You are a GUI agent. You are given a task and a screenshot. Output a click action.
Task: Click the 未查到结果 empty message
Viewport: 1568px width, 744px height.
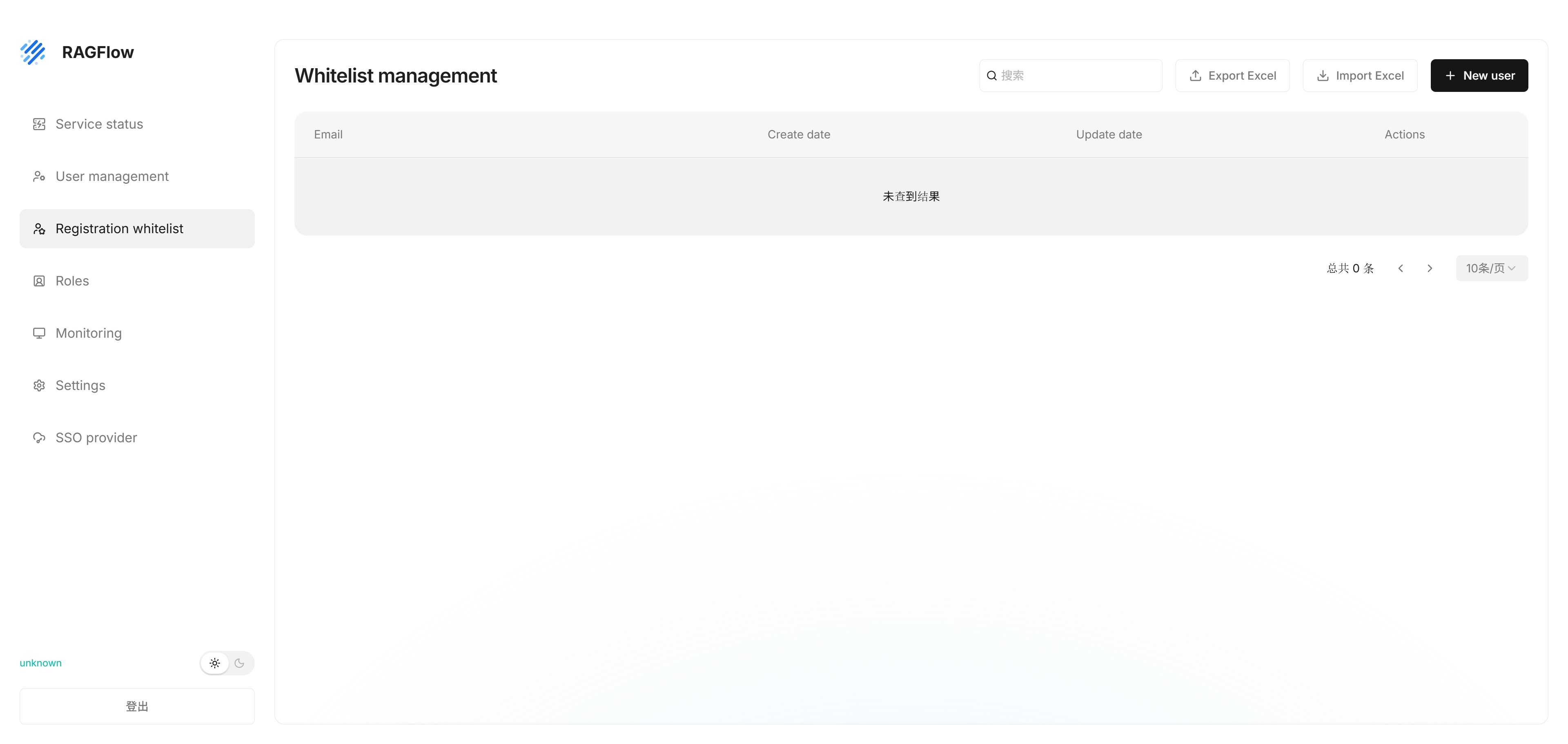pos(911,197)
